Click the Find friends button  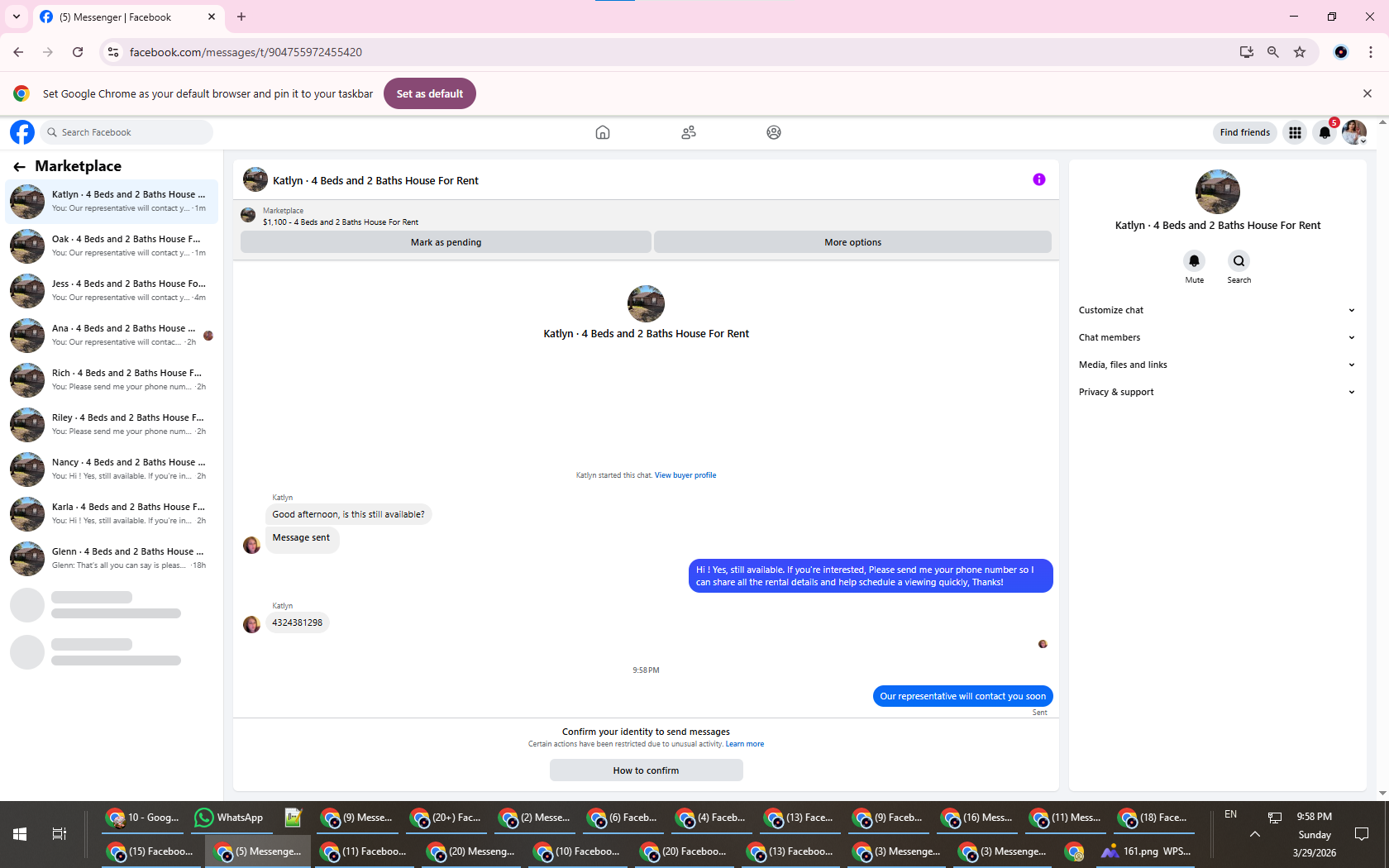(x=1245, y=132)
